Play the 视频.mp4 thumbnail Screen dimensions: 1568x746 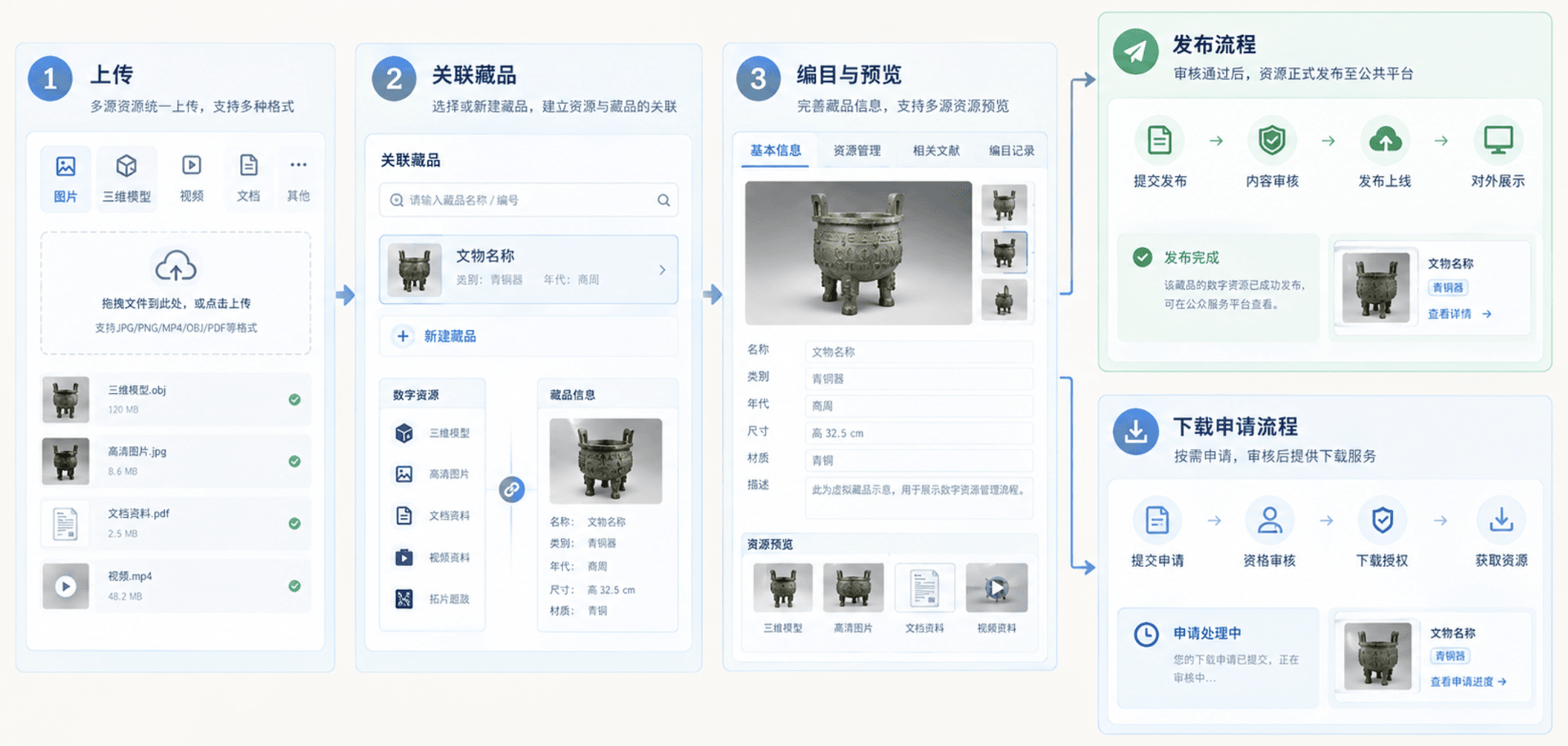tap(65, 586)
